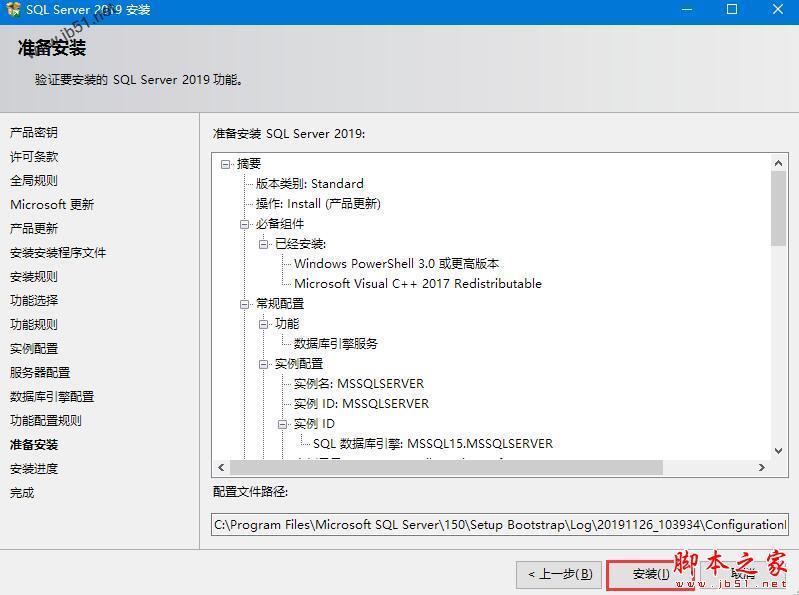This screenshot has height=595, width=799.
Task: Open 数据库引擎配置 step in sidebar
Action: click(x=52, y=397)
